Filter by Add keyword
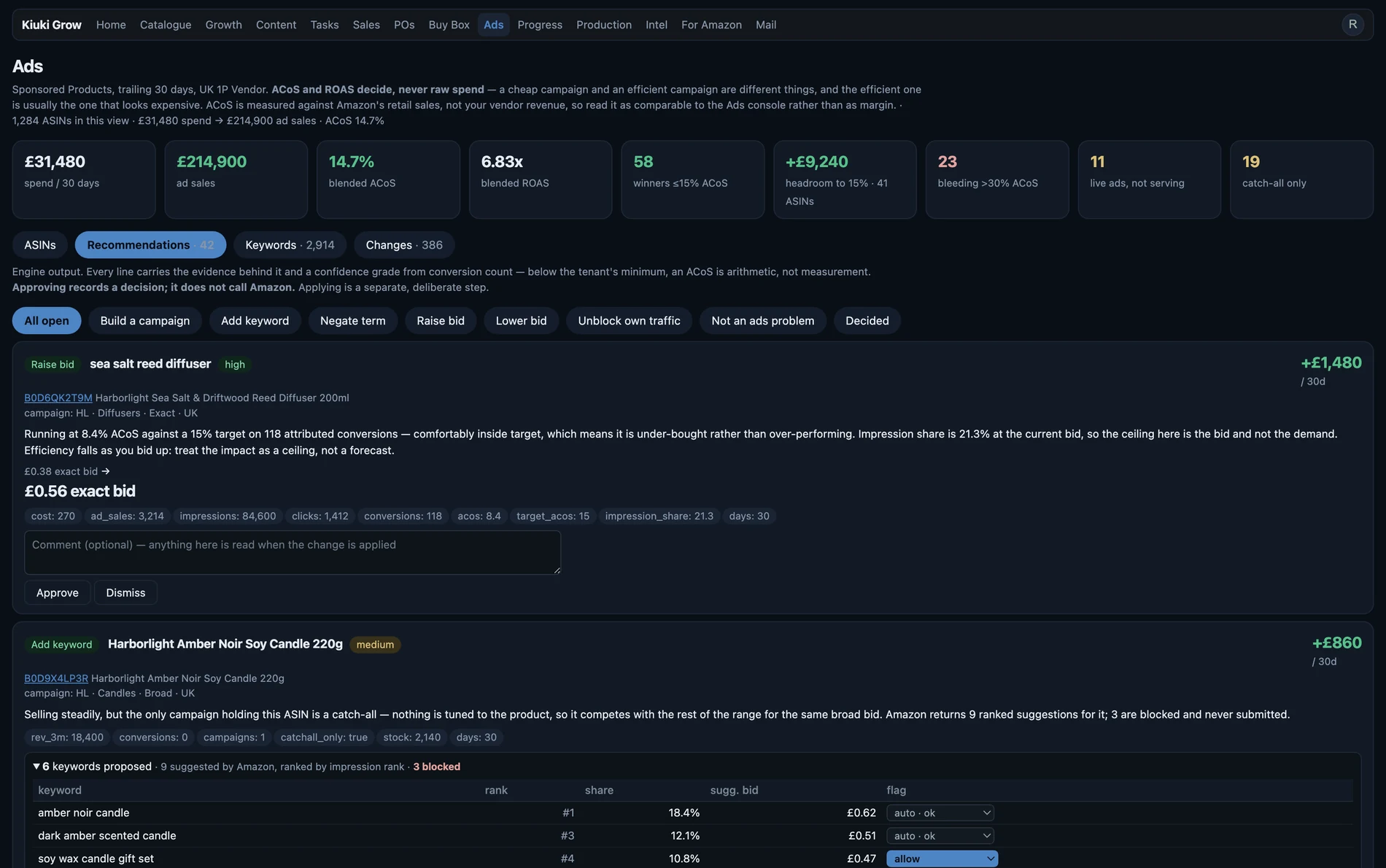Image resolution: width=1386 pixels, height=868 pixels. pos(255,320)
